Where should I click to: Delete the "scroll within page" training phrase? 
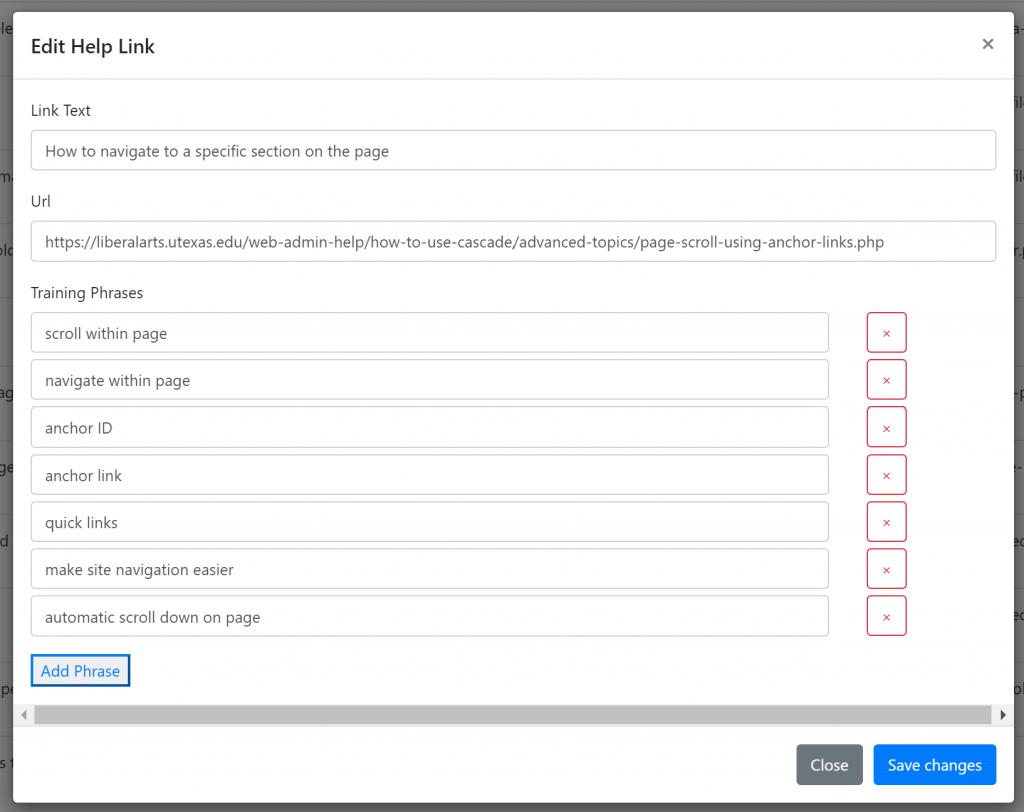tap(886, 332)
